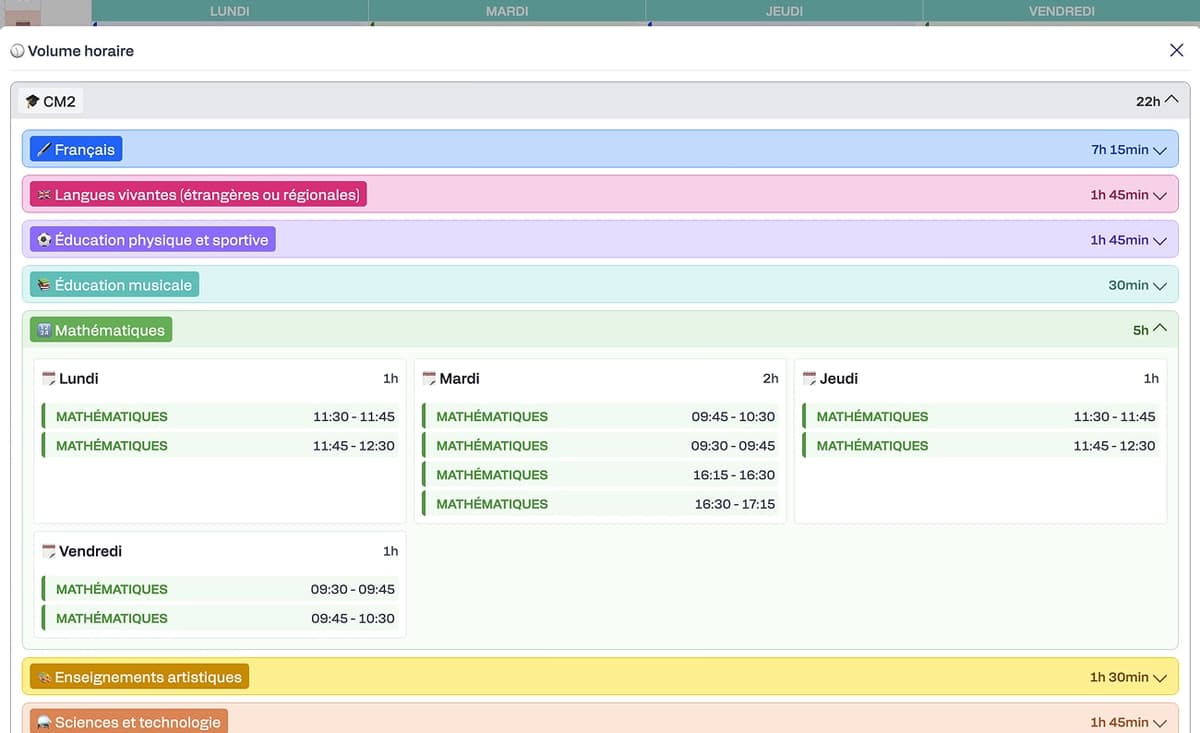Viewport: 1200px width, 733px height.
Task: Click the calendar icon next to Jeudi
Action: (x=809, y=379)
